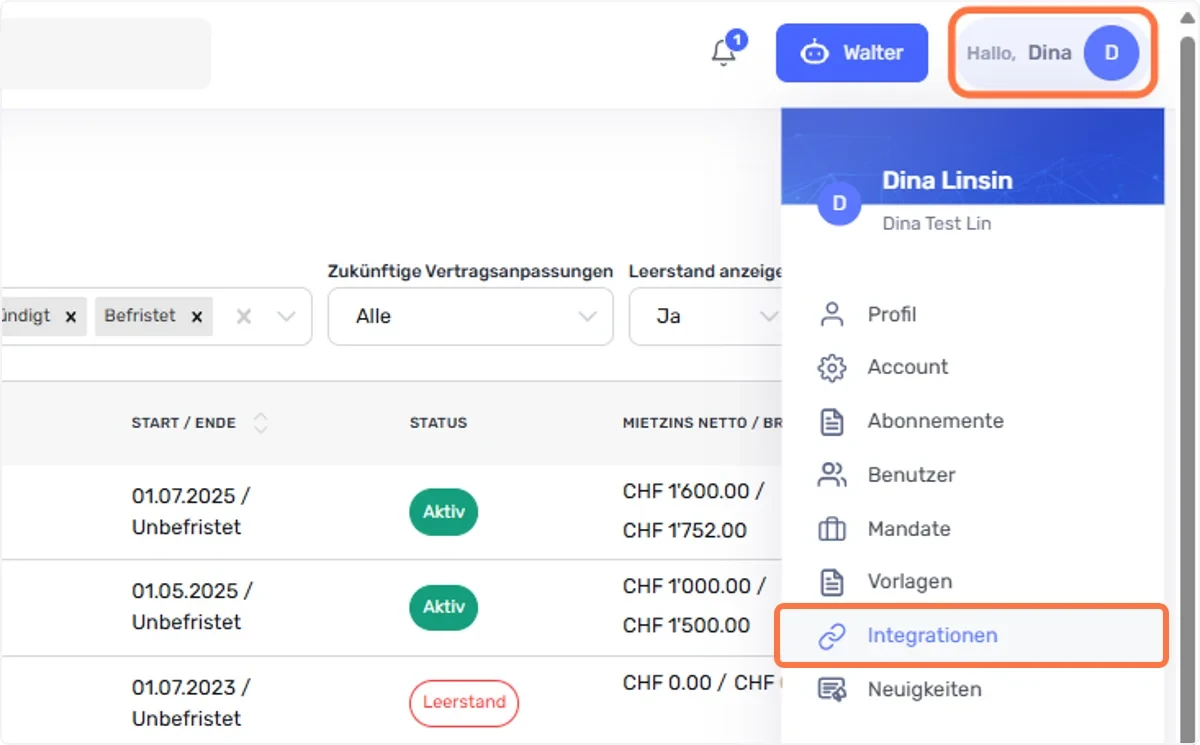Image resolution: width=1200 pixels, height=745 pixels.
Task: Click the users icon next to Benutzer
Action: 832,475
